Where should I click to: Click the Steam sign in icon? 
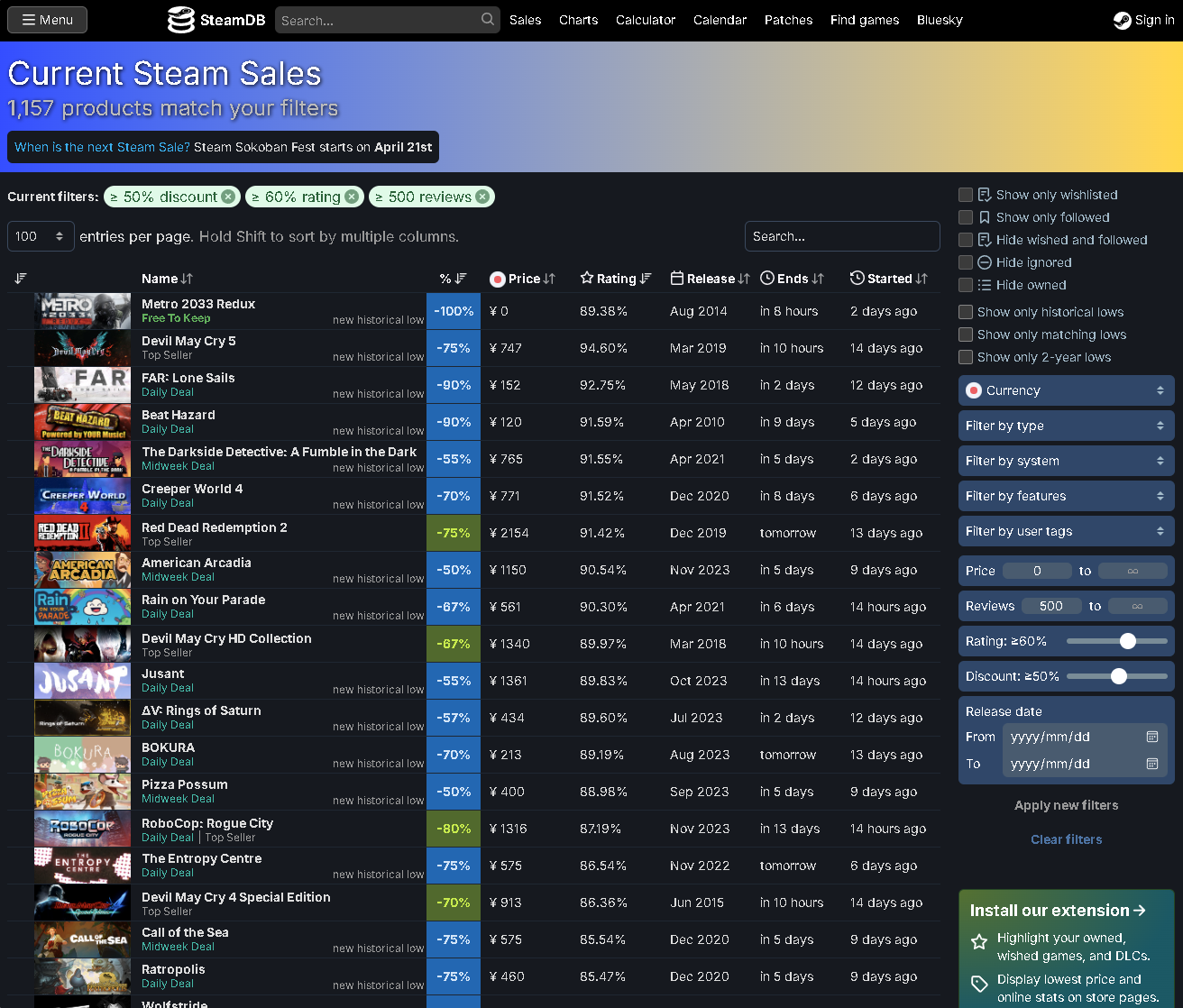pos(1123,20)
